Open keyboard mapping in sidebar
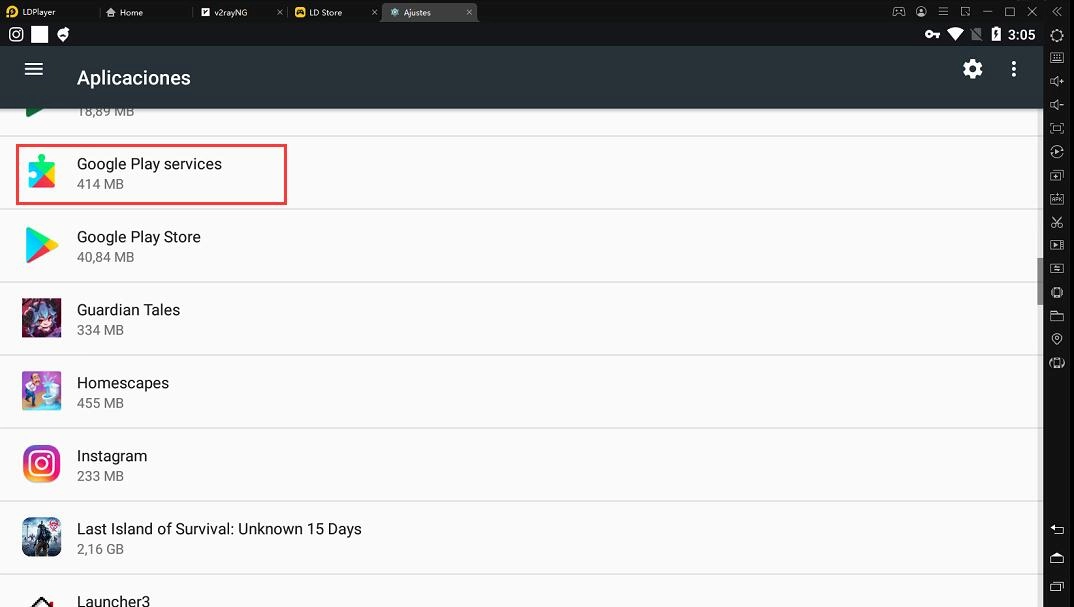The width and height of the screenshot is (1074, 607). point(1057,58)
